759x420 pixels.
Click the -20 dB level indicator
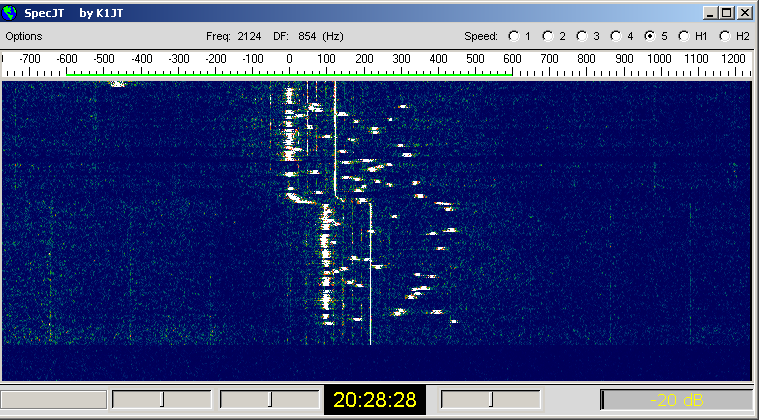[x=676, y=400]
